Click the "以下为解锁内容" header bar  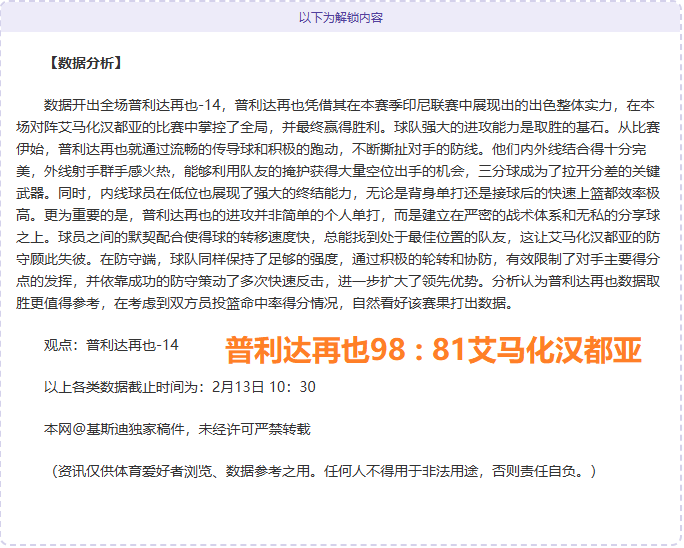[341, 17]
